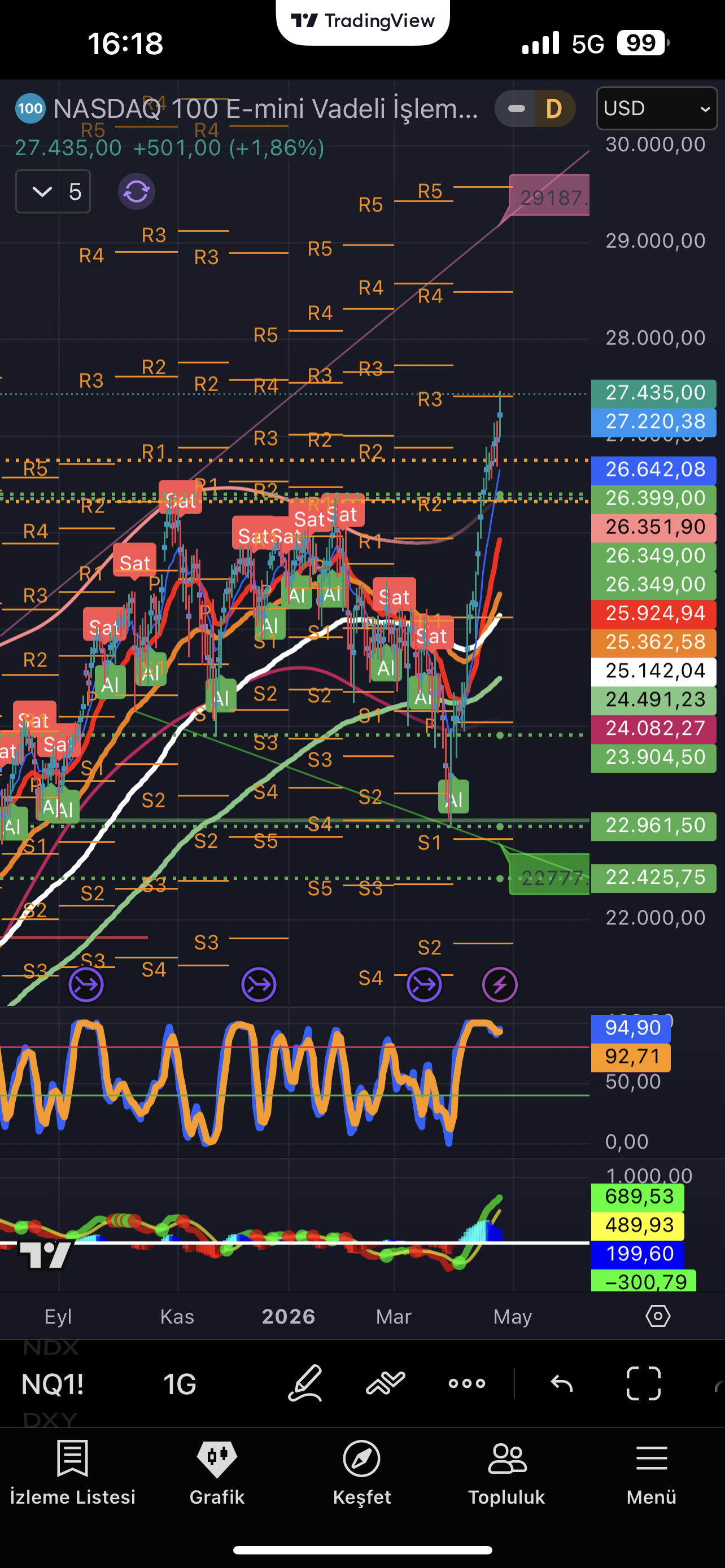Open the USD currency dropdown
Screen dimensions: 725x1568
[657, 108]
